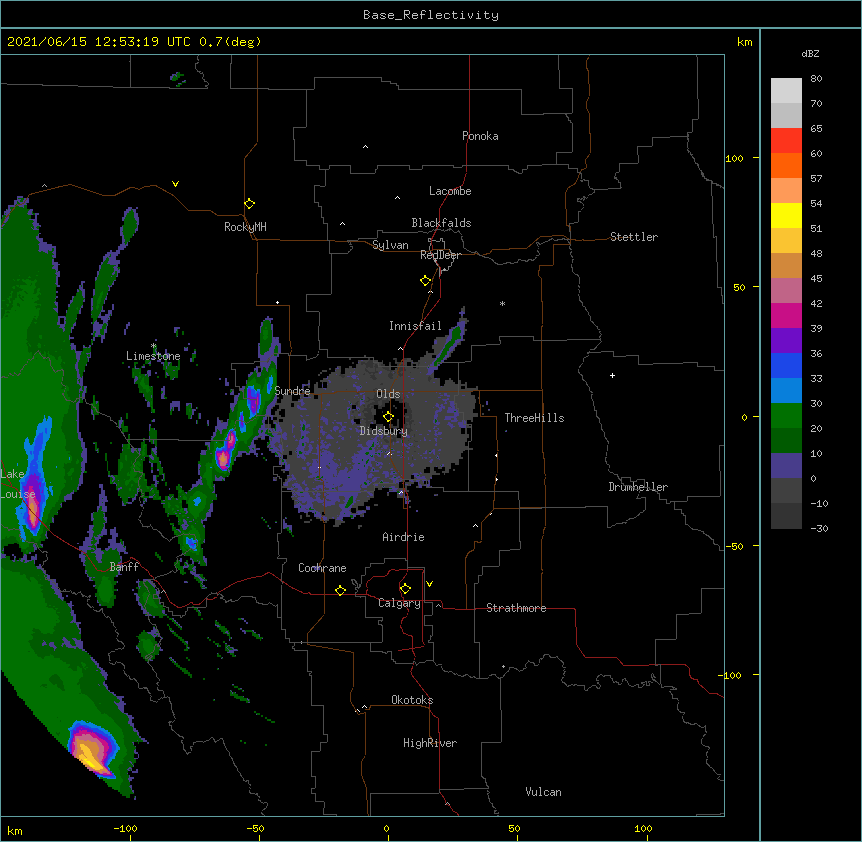Click the Cochrane city label
862x842 pixels.
[x=322, y=568]
